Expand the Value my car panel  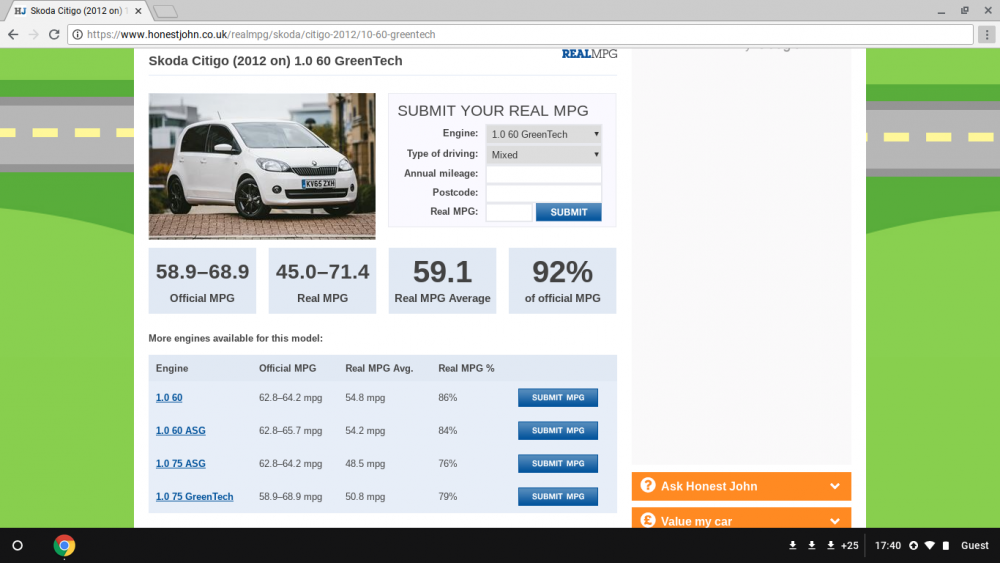coord(741,518)
